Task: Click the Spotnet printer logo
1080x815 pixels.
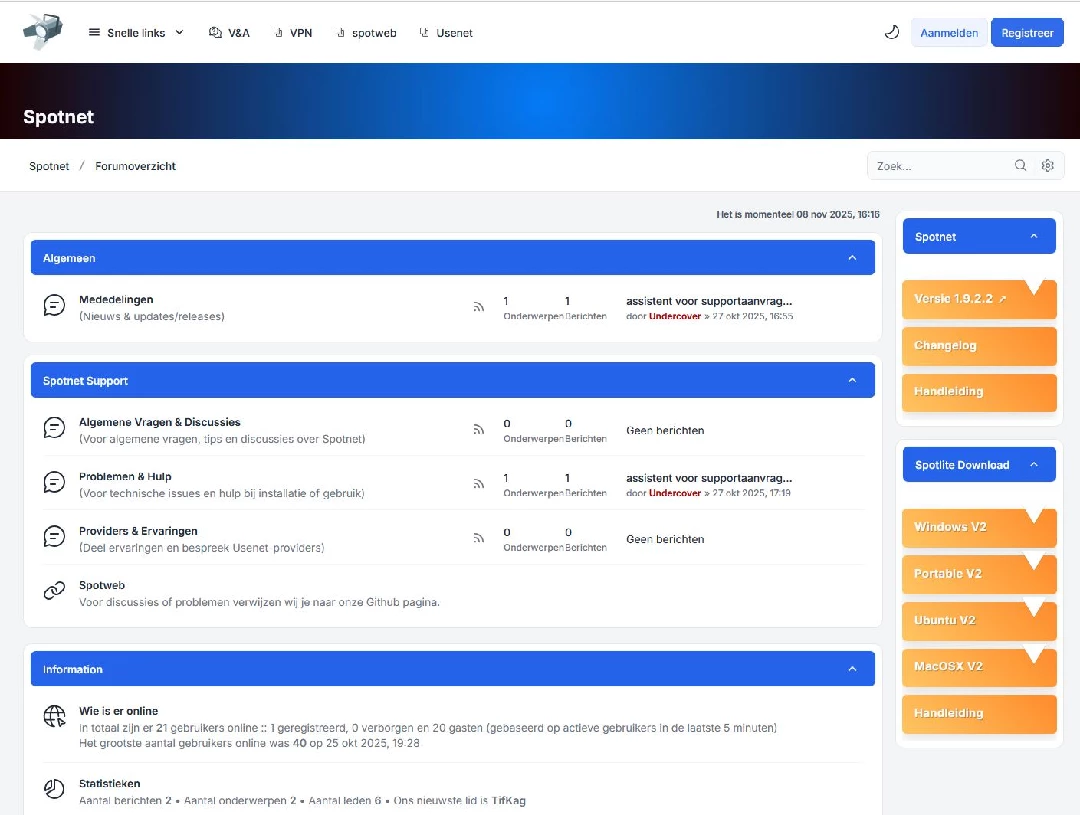Action: [42, 31]
